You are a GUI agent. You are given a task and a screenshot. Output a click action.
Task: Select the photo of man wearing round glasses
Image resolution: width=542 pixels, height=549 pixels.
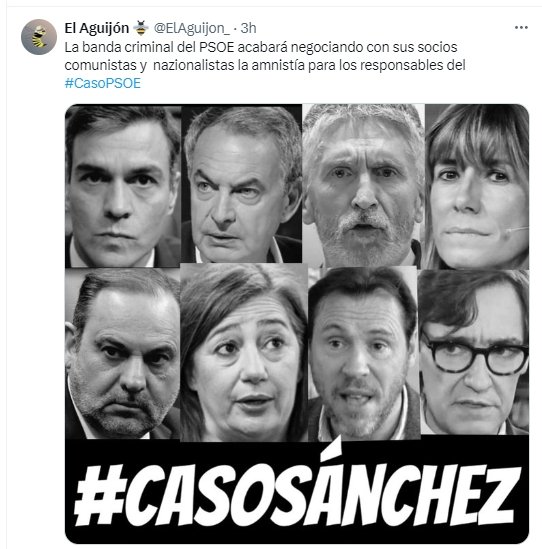pos(474,352)
